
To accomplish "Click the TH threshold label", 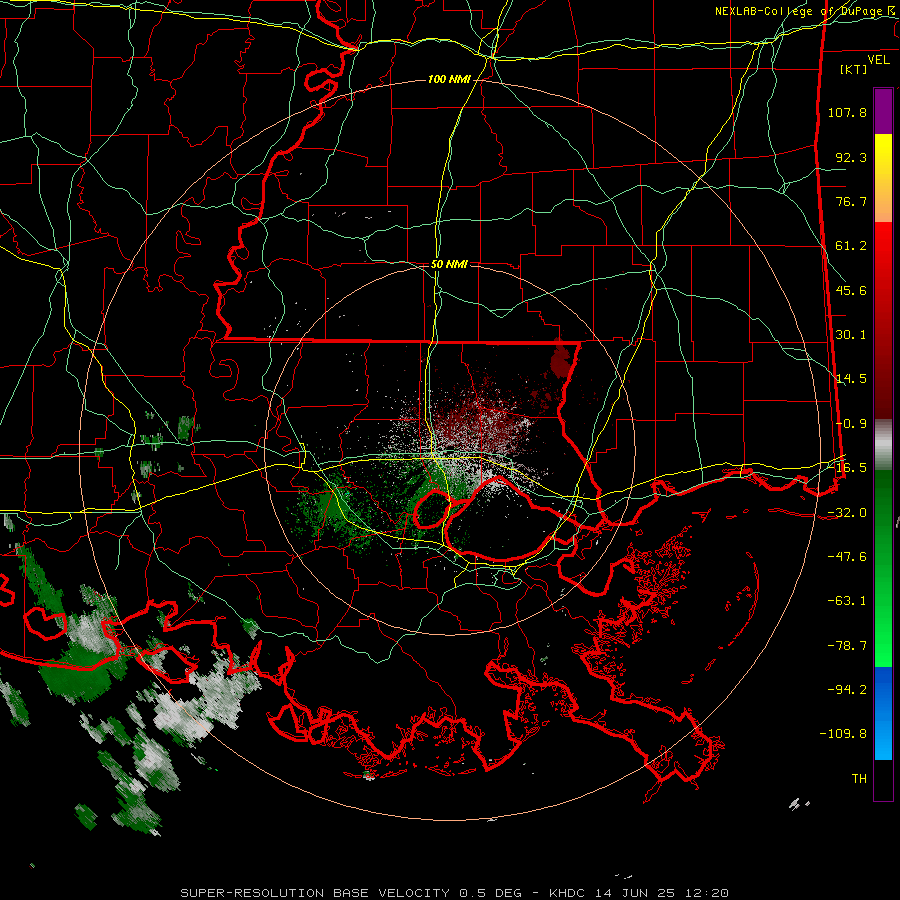I will (859, 779).
